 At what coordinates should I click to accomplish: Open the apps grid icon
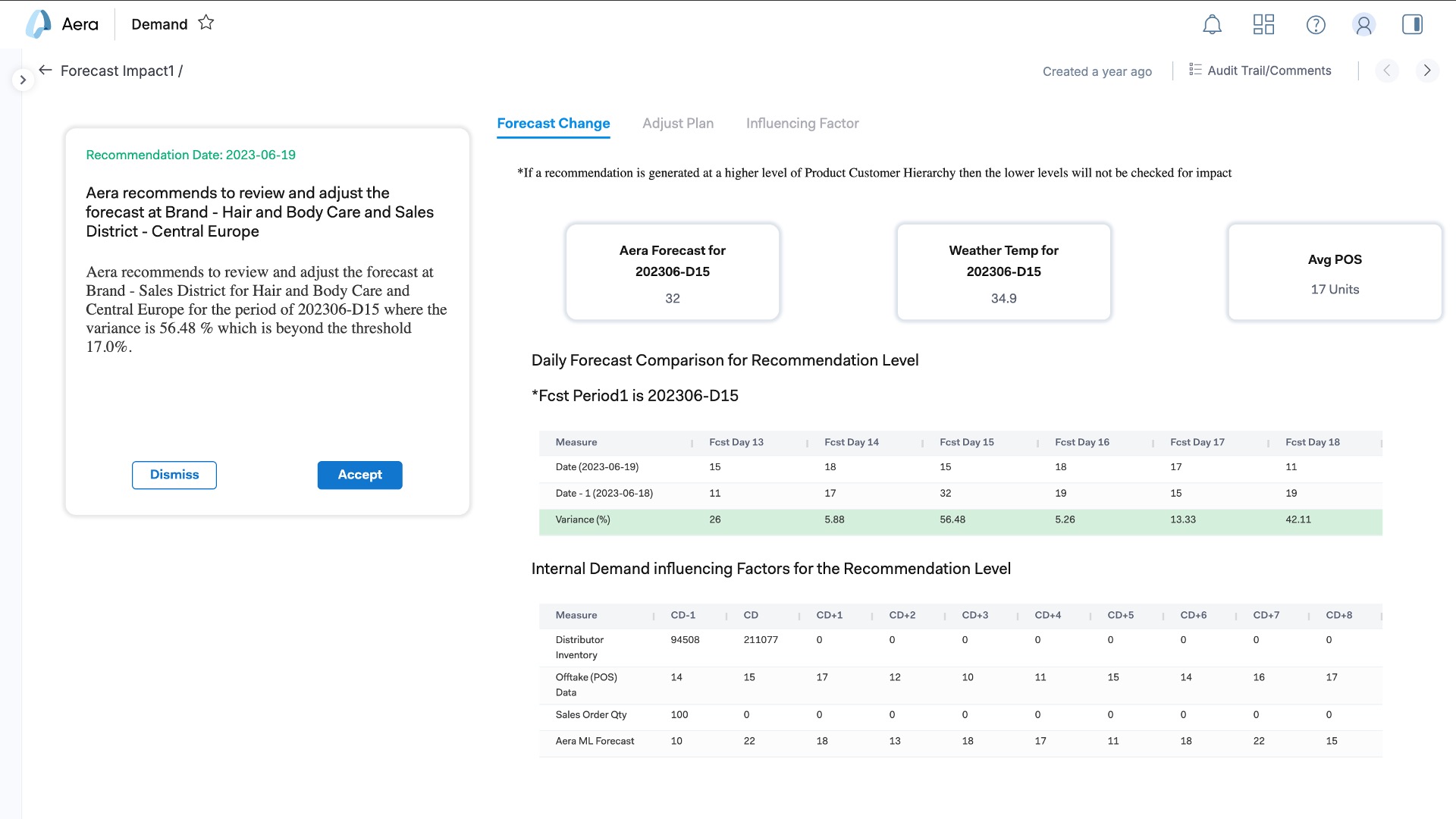click(x=1263, y=25)
